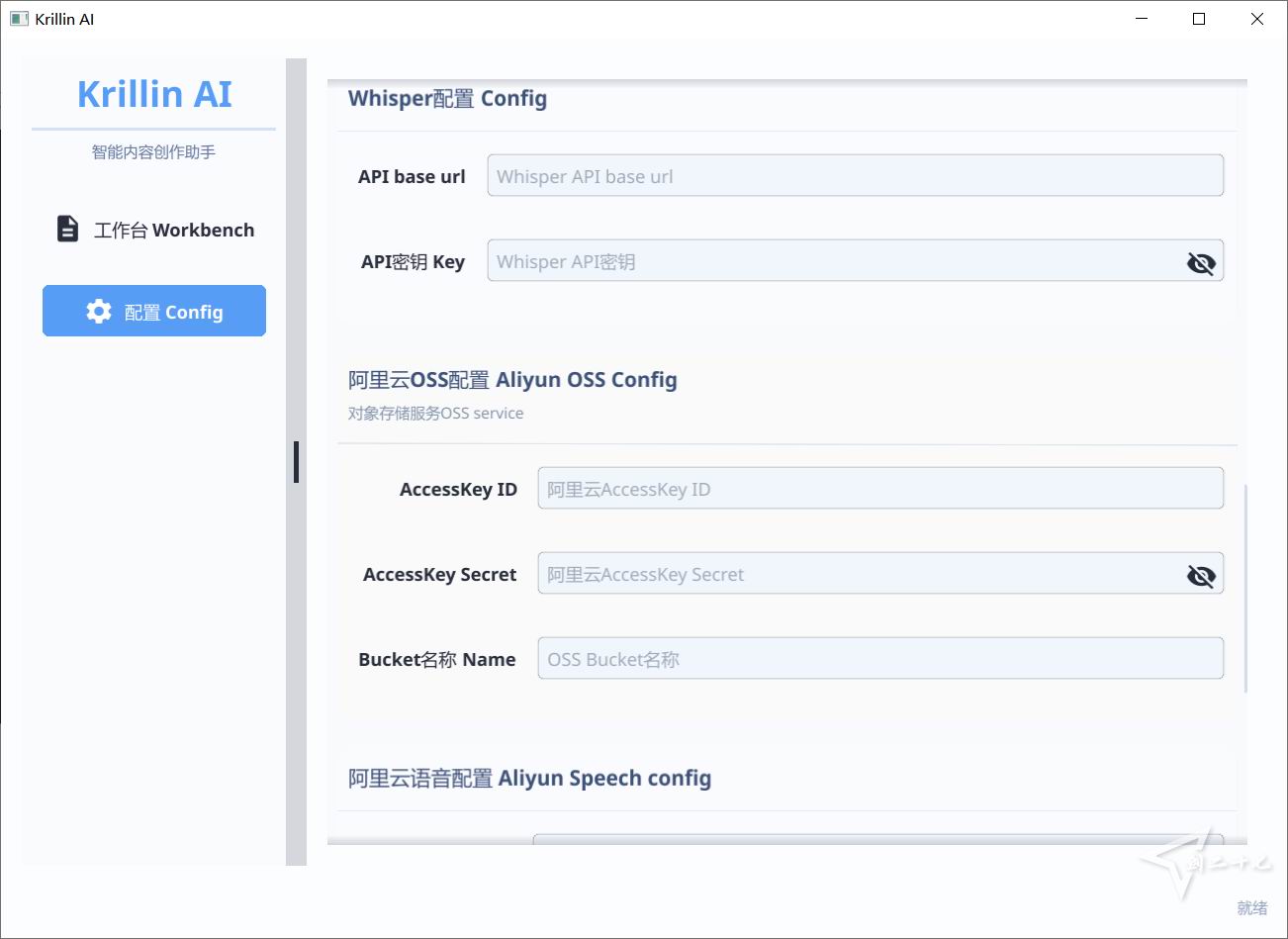Reveal AccessKey Secret using the eye icon
The width and height of the screenshot is (1288, 939).
point(1200,575)
